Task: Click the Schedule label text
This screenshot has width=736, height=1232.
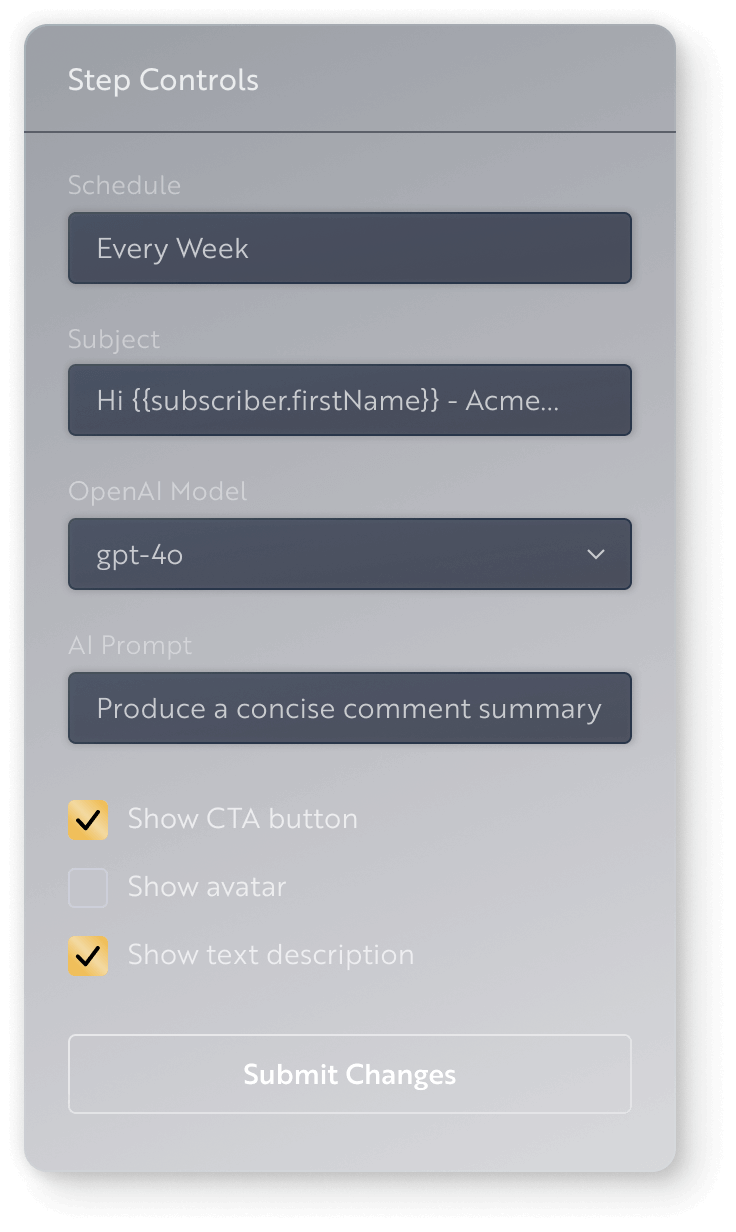Action: click(124, 185)
